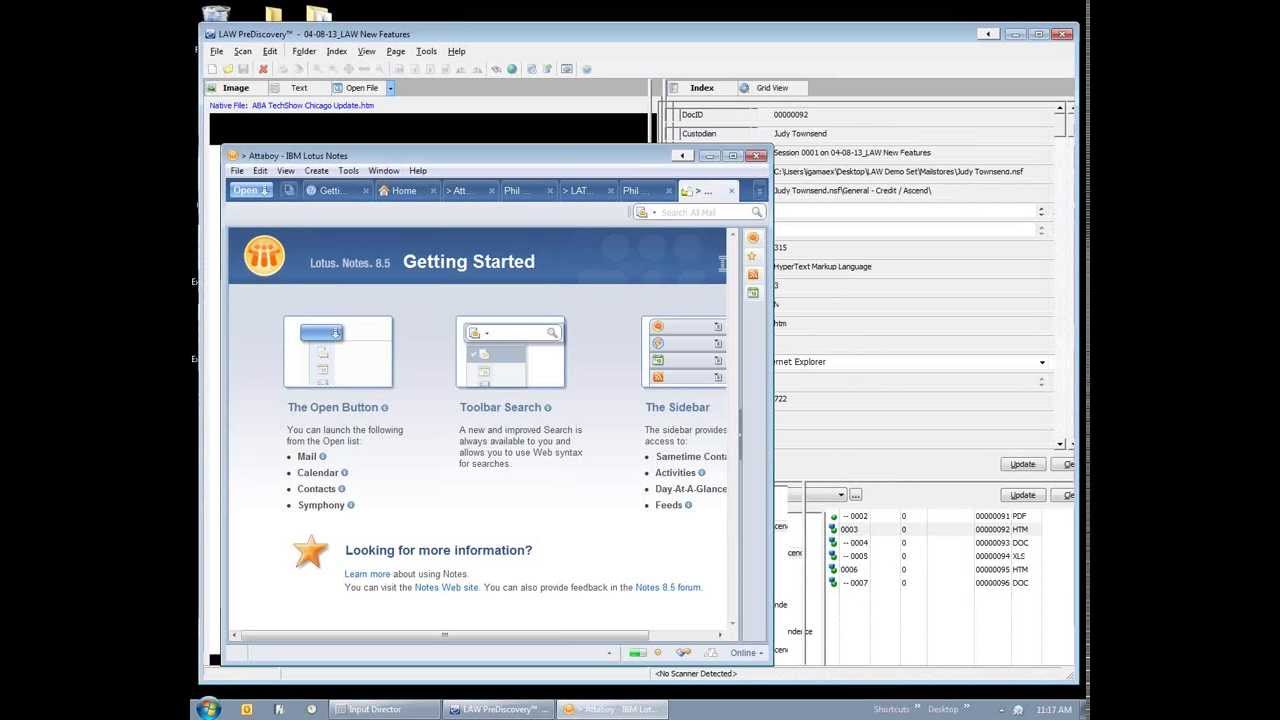
Task: Click the Custodian field value Judy Townsend
Action: [800, 134]
